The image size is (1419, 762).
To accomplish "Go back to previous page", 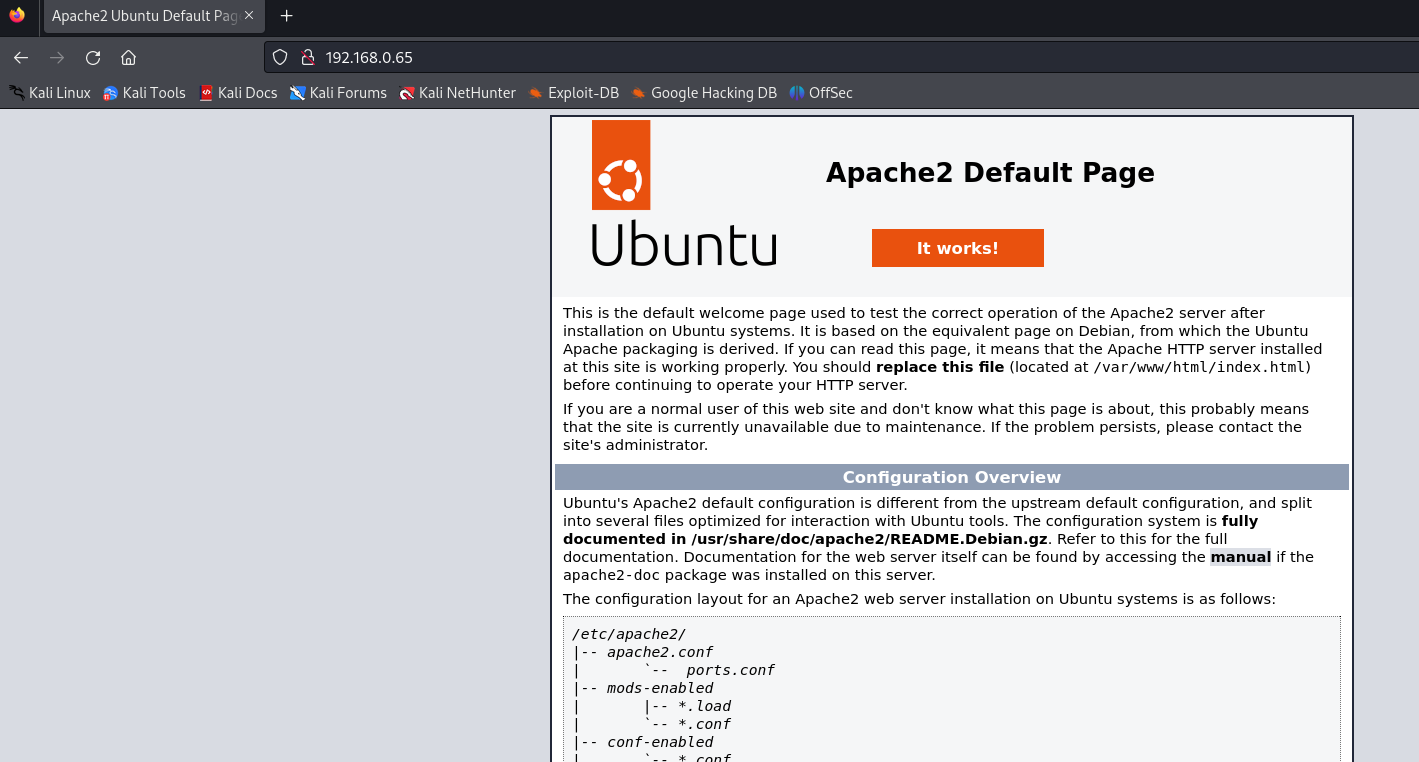I will pyautogui.click(x=21, y=57).
